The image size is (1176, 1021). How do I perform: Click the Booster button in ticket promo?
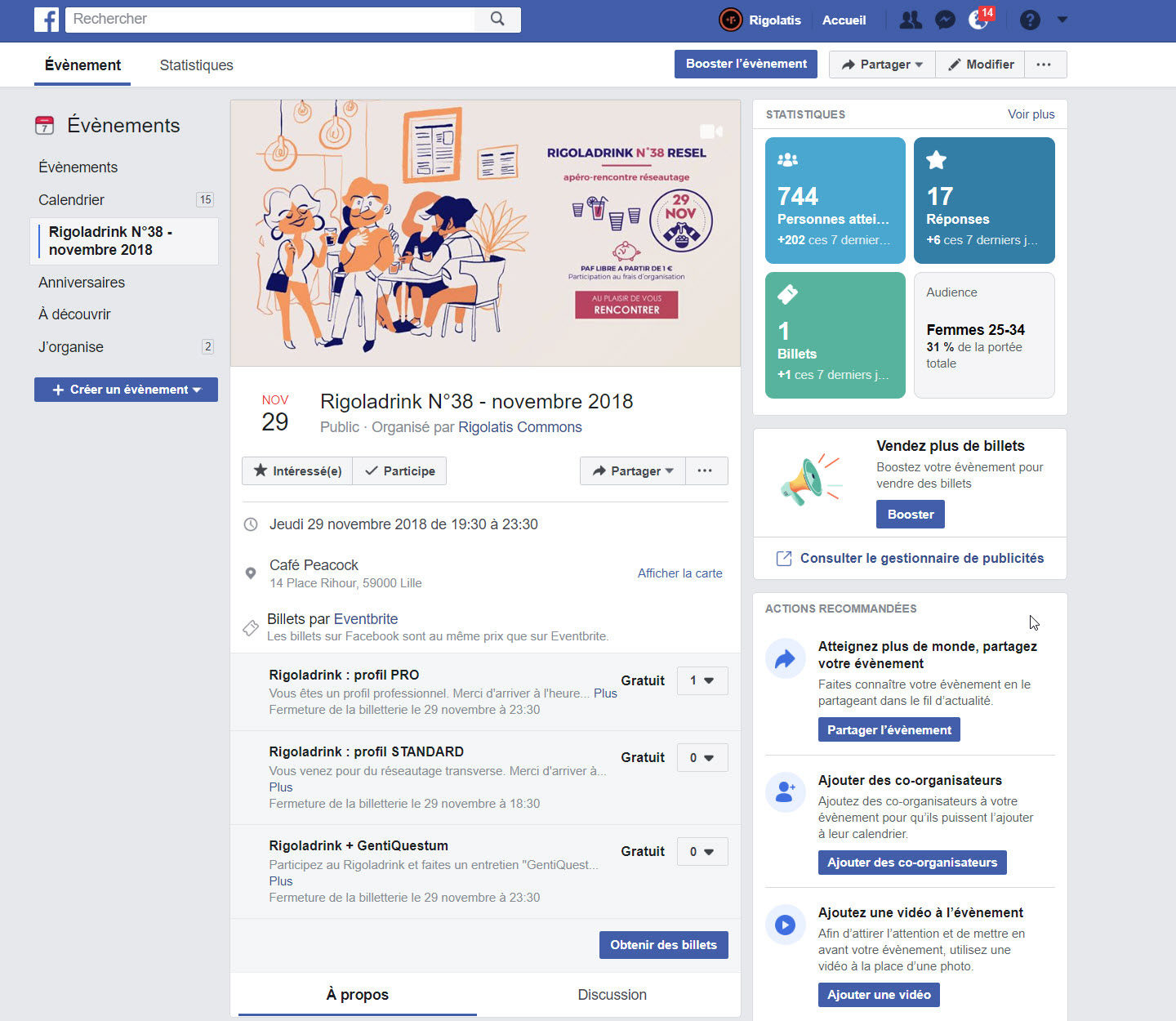(x=911, y=515)
